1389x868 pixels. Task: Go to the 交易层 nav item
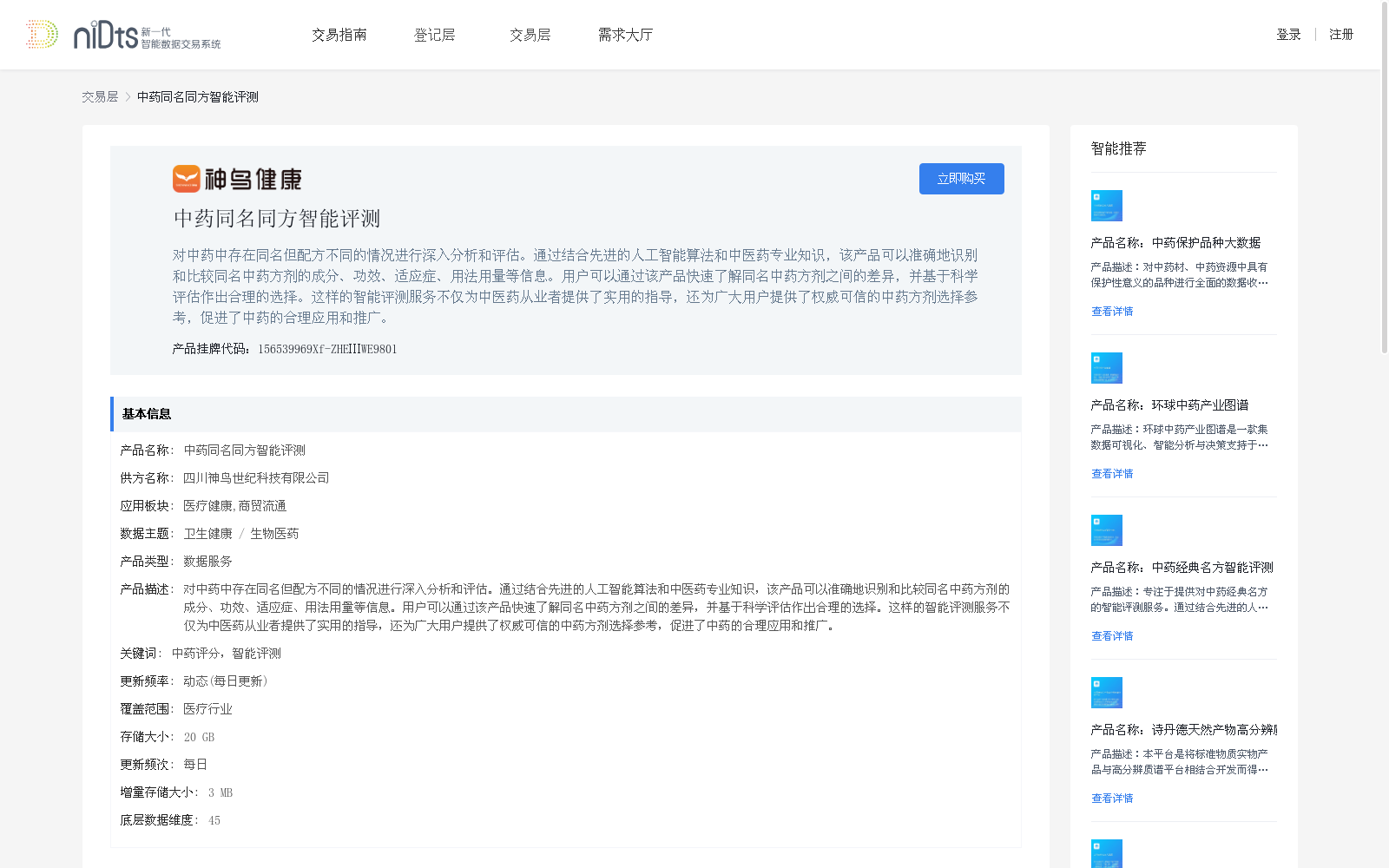[x=530, y=35]
